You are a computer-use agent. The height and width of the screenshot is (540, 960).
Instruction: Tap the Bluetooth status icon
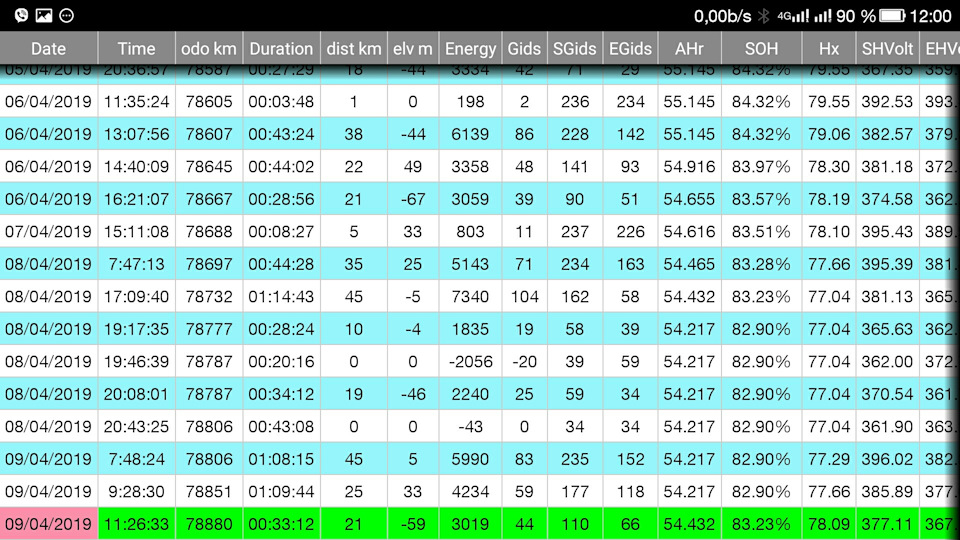(763, 16)
